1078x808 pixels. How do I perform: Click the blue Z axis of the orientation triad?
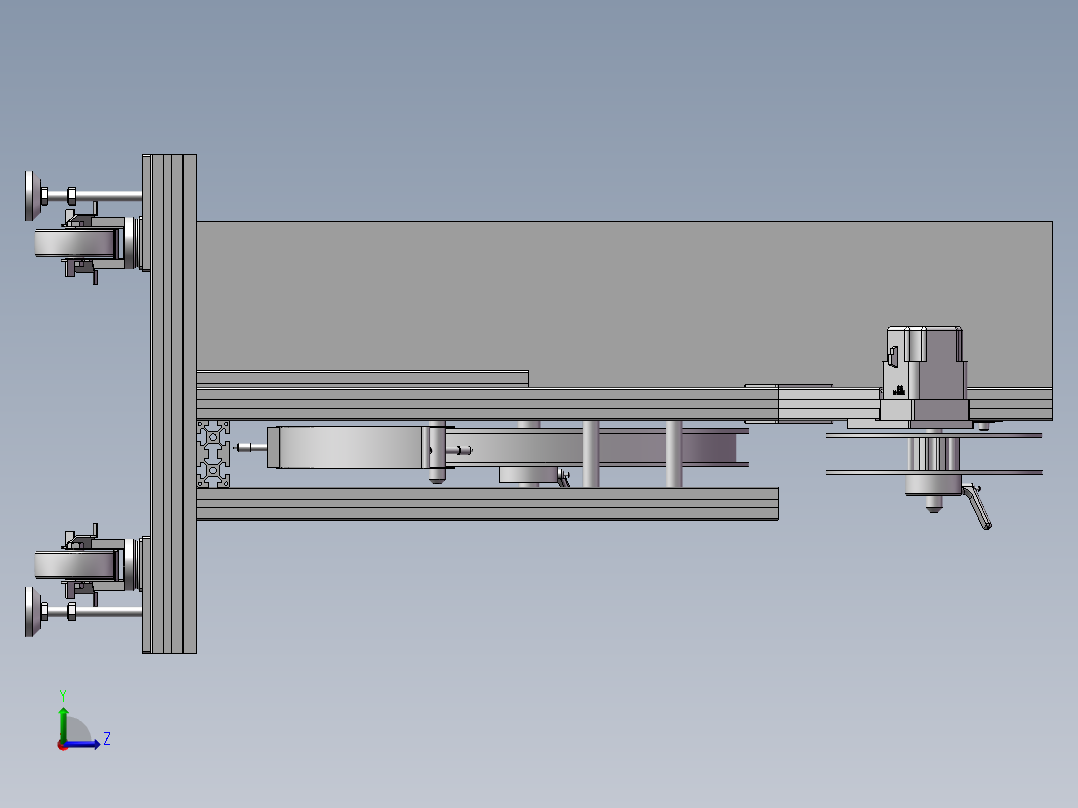pyautogui.click(x=82, y=744)
